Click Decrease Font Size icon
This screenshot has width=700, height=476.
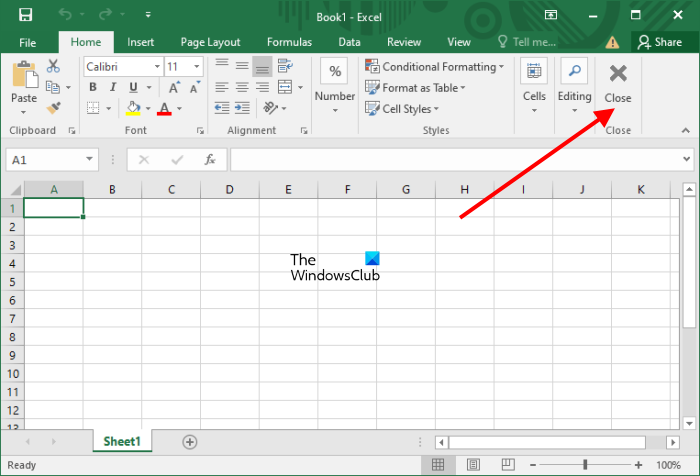click(195, 87)
